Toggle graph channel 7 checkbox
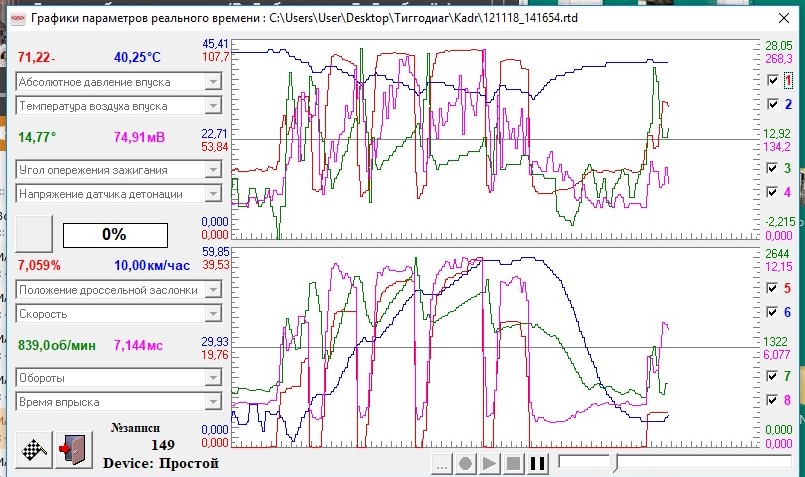Viewport: 805px width, 477px height. coord(772,376)
